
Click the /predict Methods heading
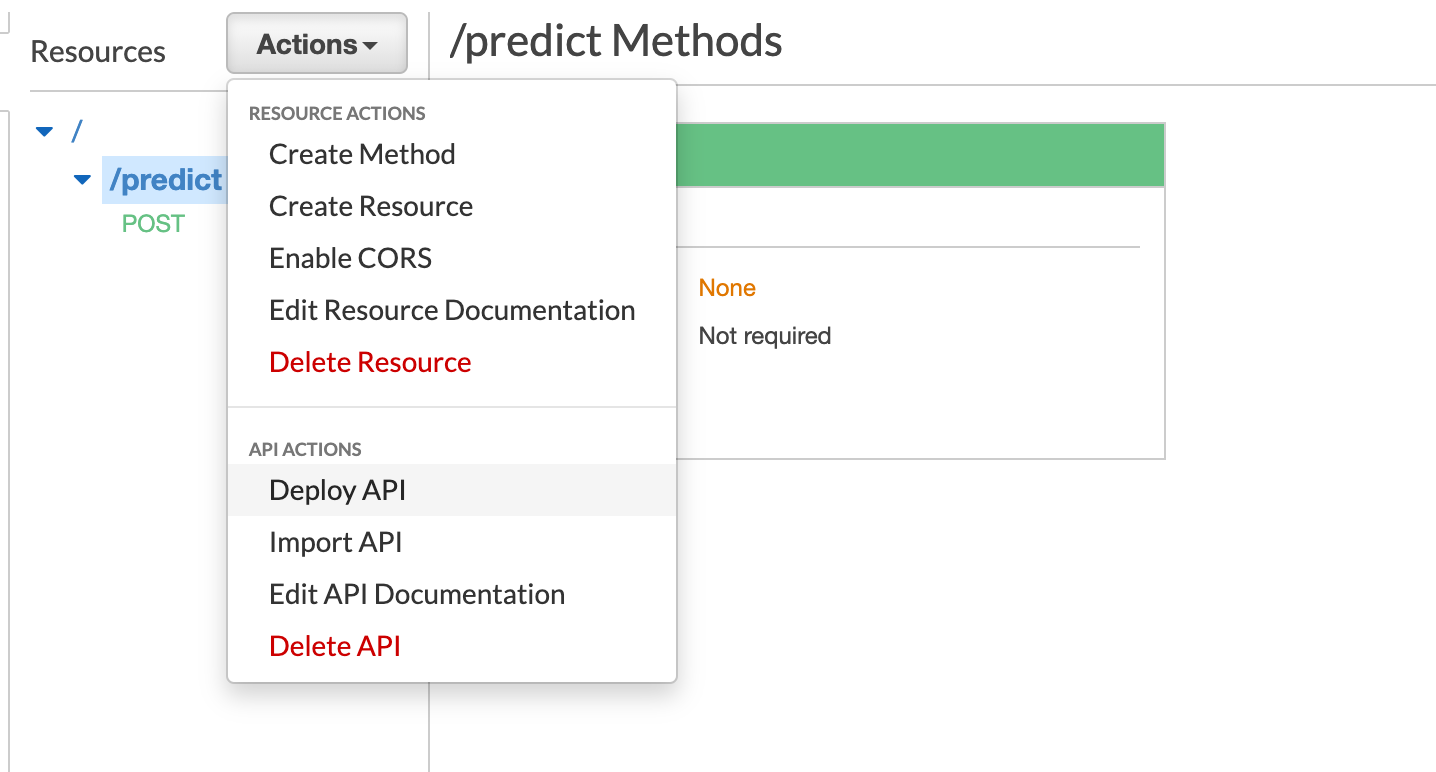click(616, 42)
